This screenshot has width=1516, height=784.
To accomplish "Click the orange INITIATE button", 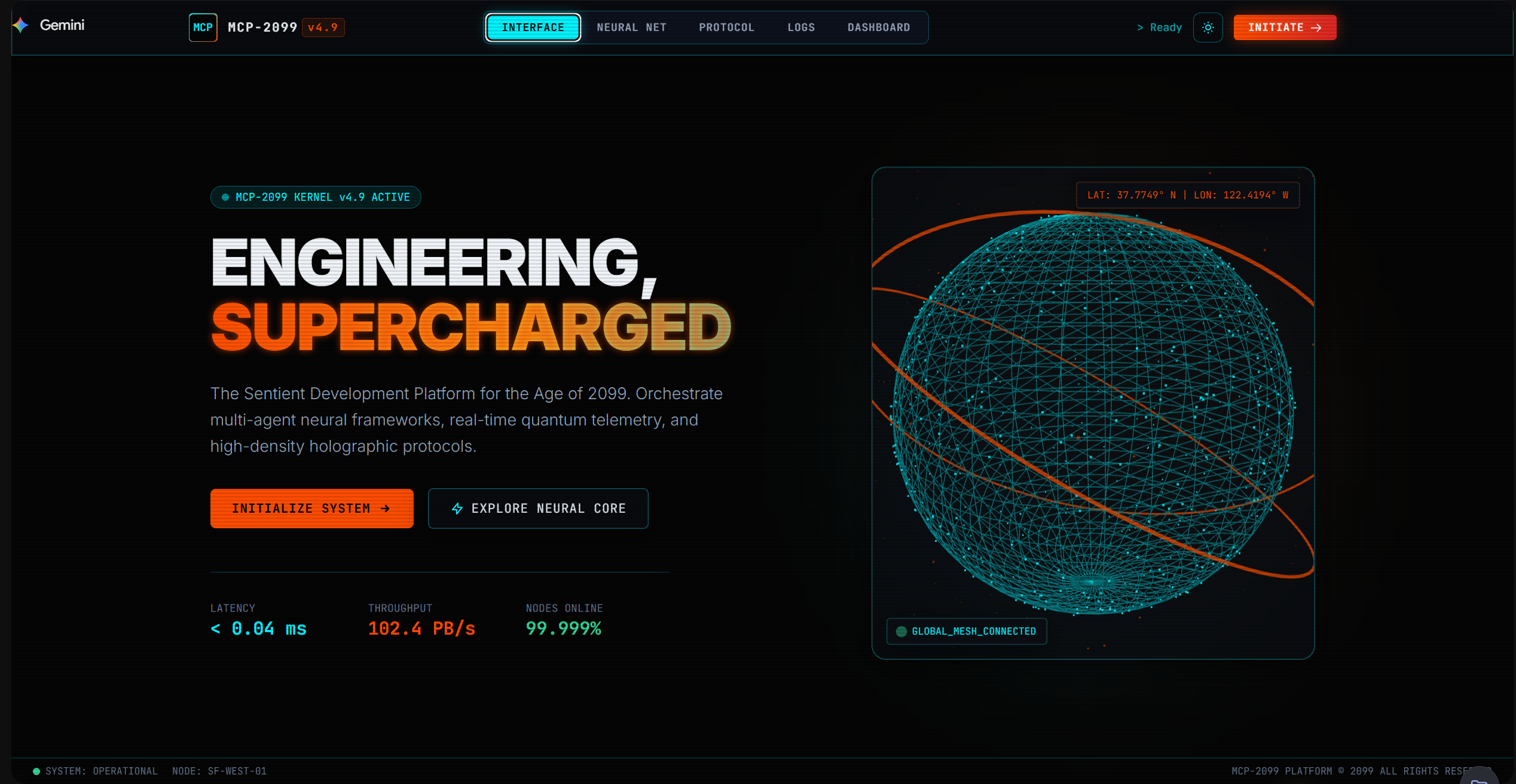I will pyautogui.click(x=1285, y=27).
